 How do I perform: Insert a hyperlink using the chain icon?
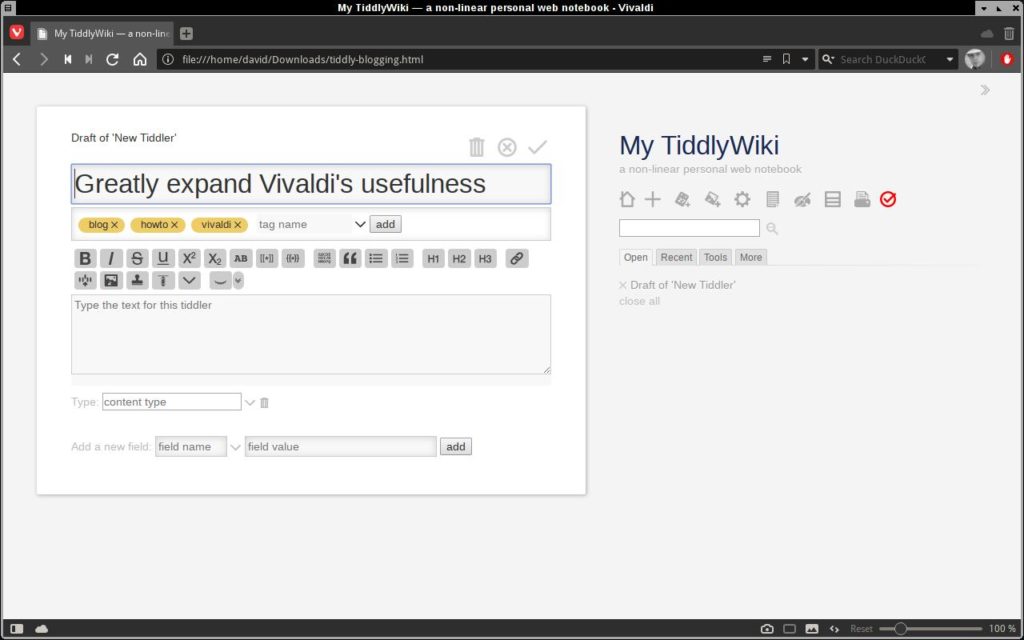point(517,259)
